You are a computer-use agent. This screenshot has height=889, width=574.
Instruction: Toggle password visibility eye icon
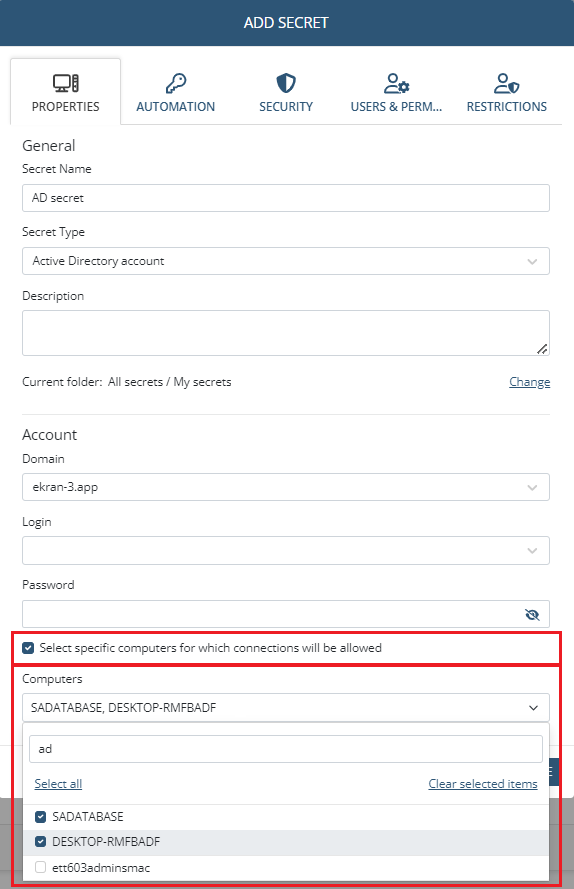532,615
